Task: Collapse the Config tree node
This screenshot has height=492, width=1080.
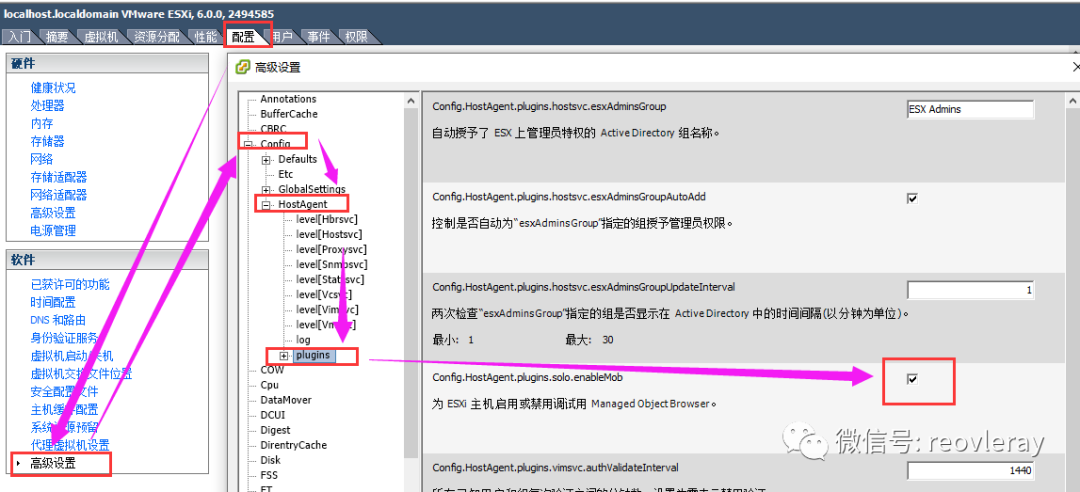Action: click(x=248, y=144)
